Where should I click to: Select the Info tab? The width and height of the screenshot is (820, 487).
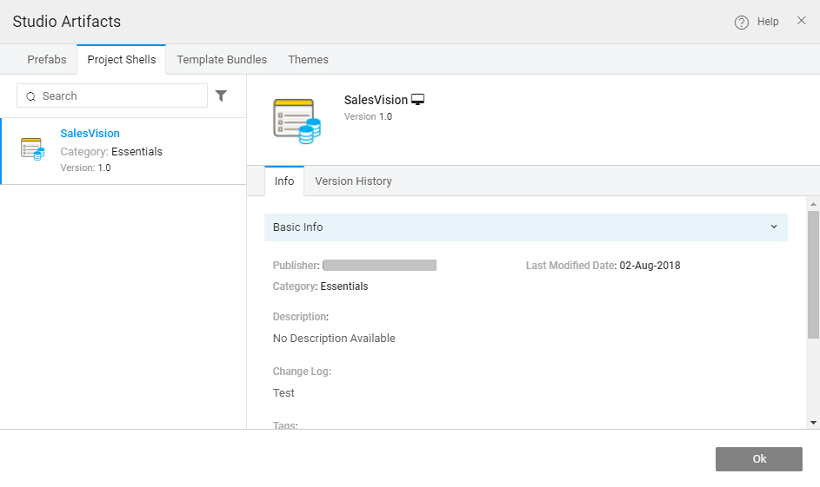(x=284, y=181)
